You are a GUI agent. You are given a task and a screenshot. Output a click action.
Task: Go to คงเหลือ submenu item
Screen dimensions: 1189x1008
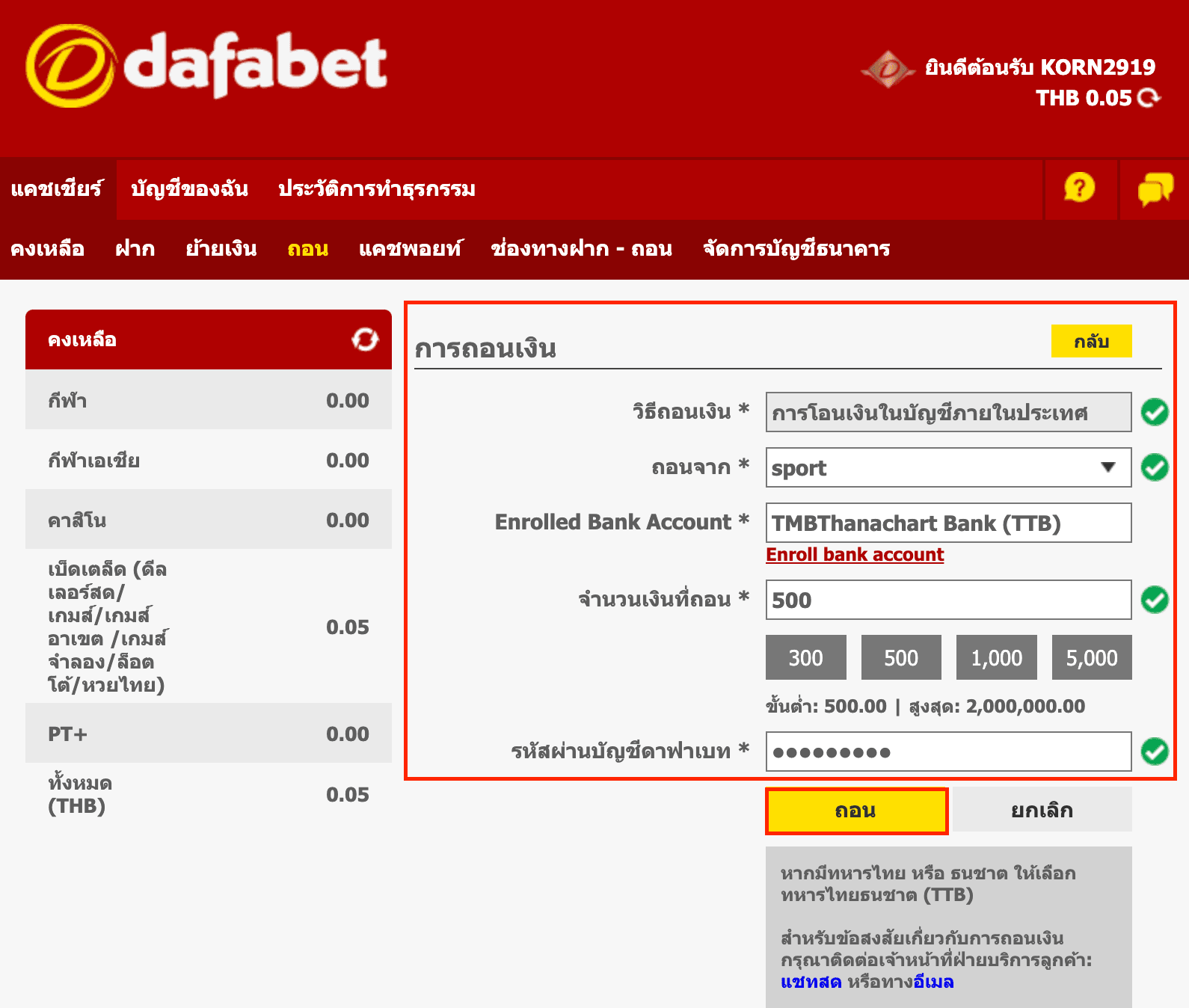click(x=47, y=249)
